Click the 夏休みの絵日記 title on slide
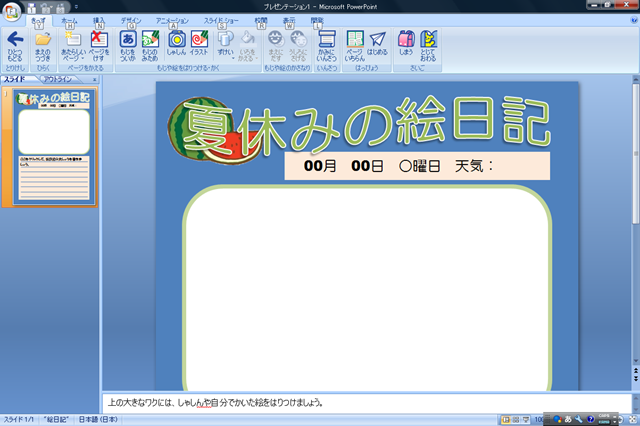Screen dimensions: 640x426 [365, 125]
